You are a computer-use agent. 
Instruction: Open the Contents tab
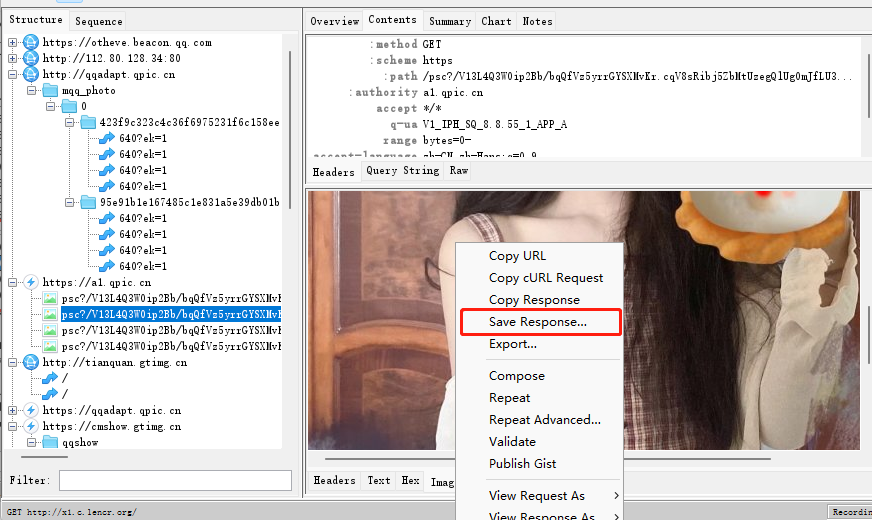click(393, 20)
